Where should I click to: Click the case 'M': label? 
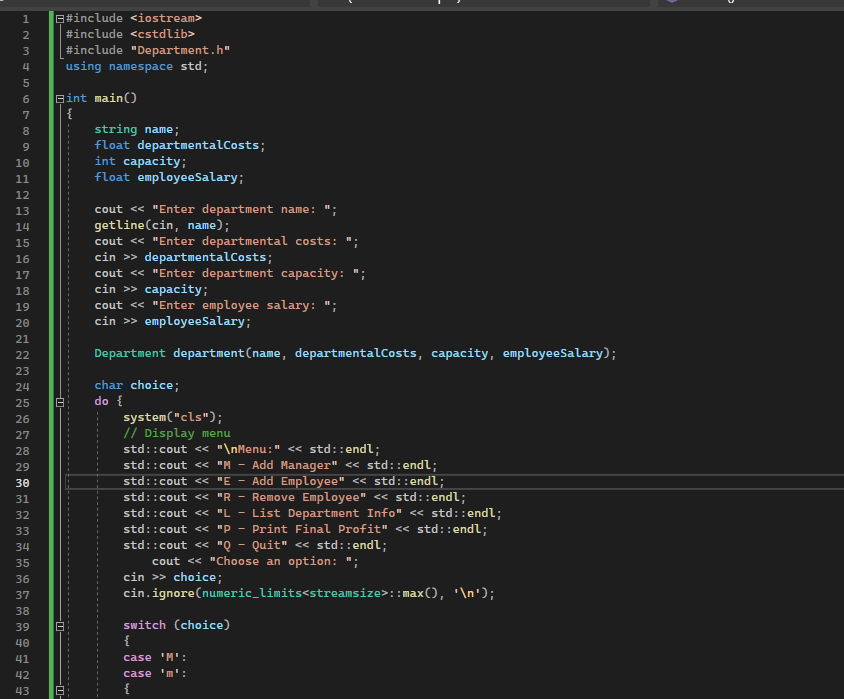[155, 657]
